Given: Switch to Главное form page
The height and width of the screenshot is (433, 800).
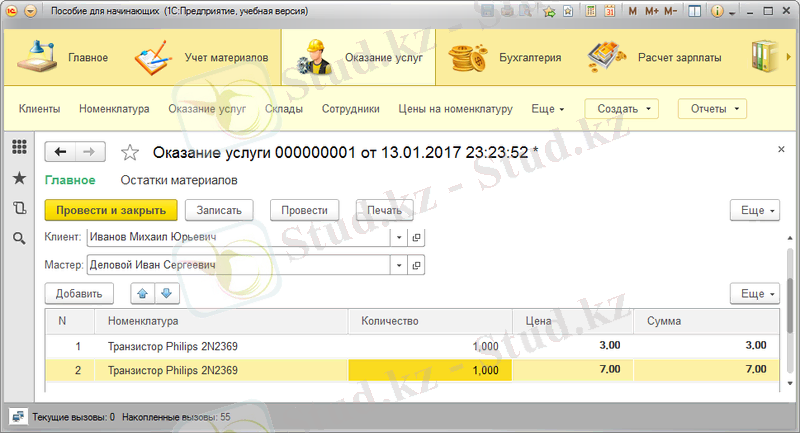Looking at the screenshot, I should [x=70, y=180].
